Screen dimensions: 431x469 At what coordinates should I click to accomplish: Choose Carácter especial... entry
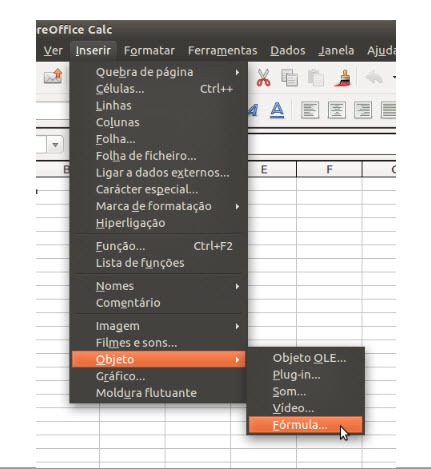pyautogui.click(x=158, y=189)
